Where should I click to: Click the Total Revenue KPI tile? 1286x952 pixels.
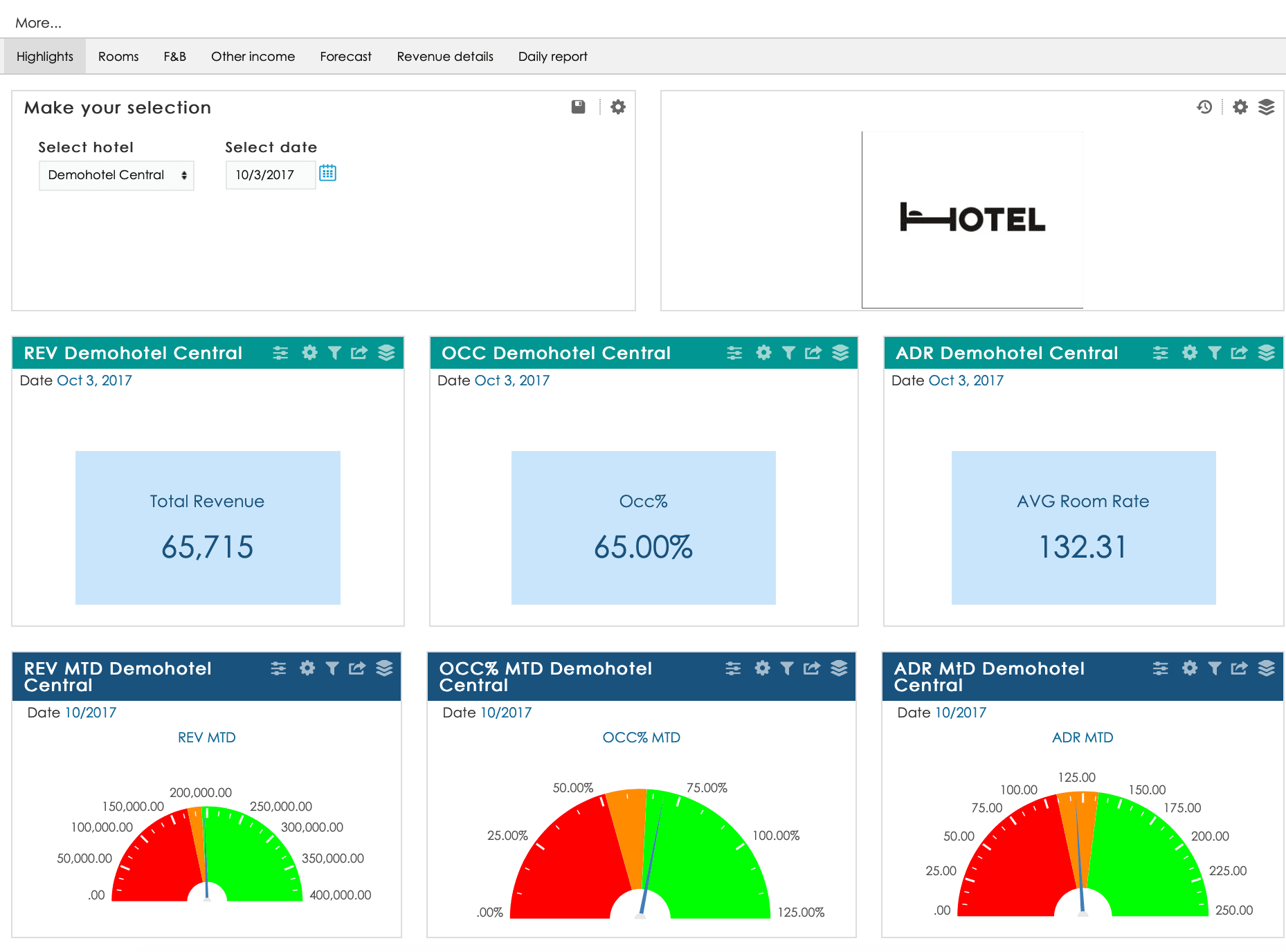pos(208,528)
